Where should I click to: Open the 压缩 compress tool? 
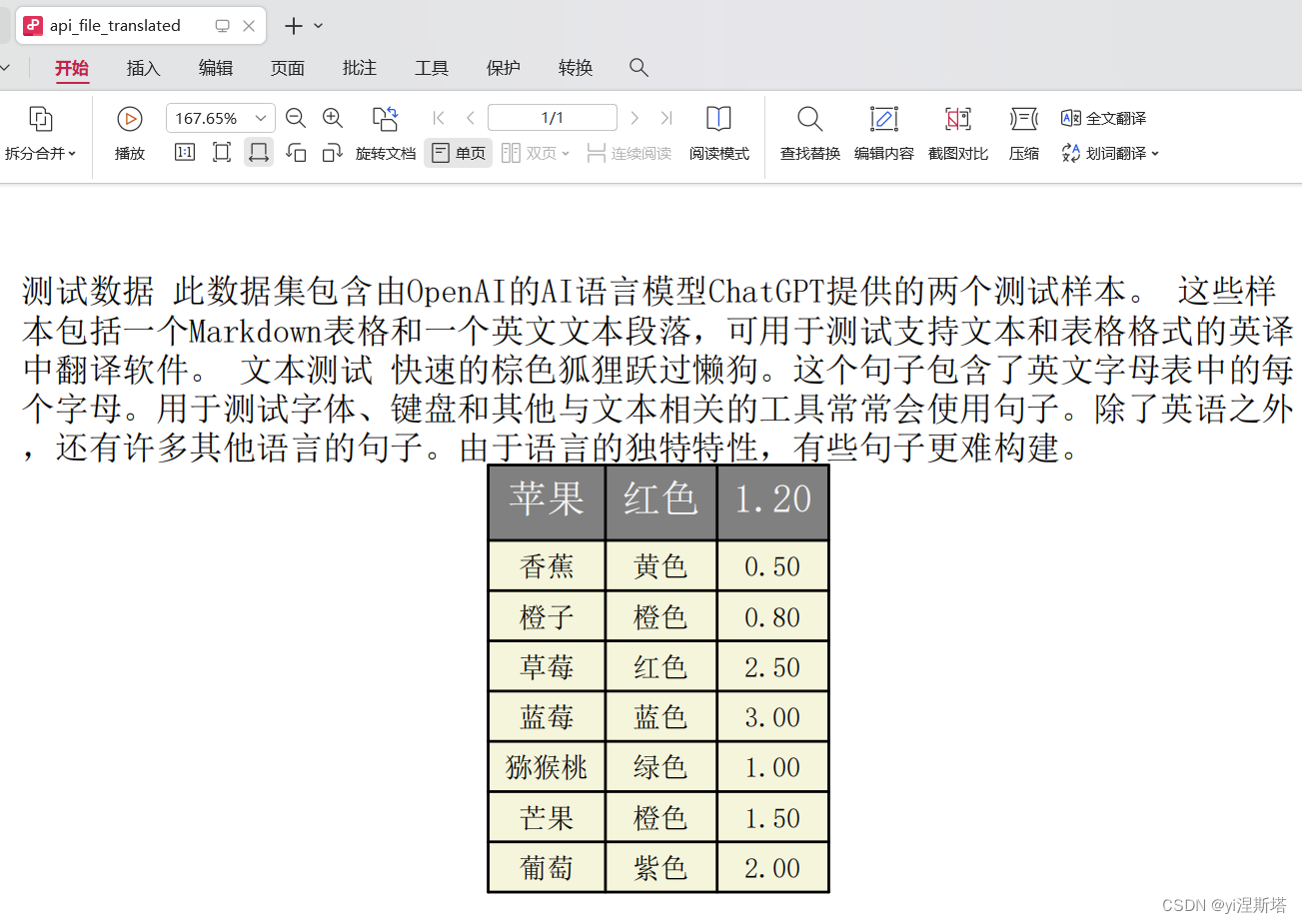(1024, 133)
